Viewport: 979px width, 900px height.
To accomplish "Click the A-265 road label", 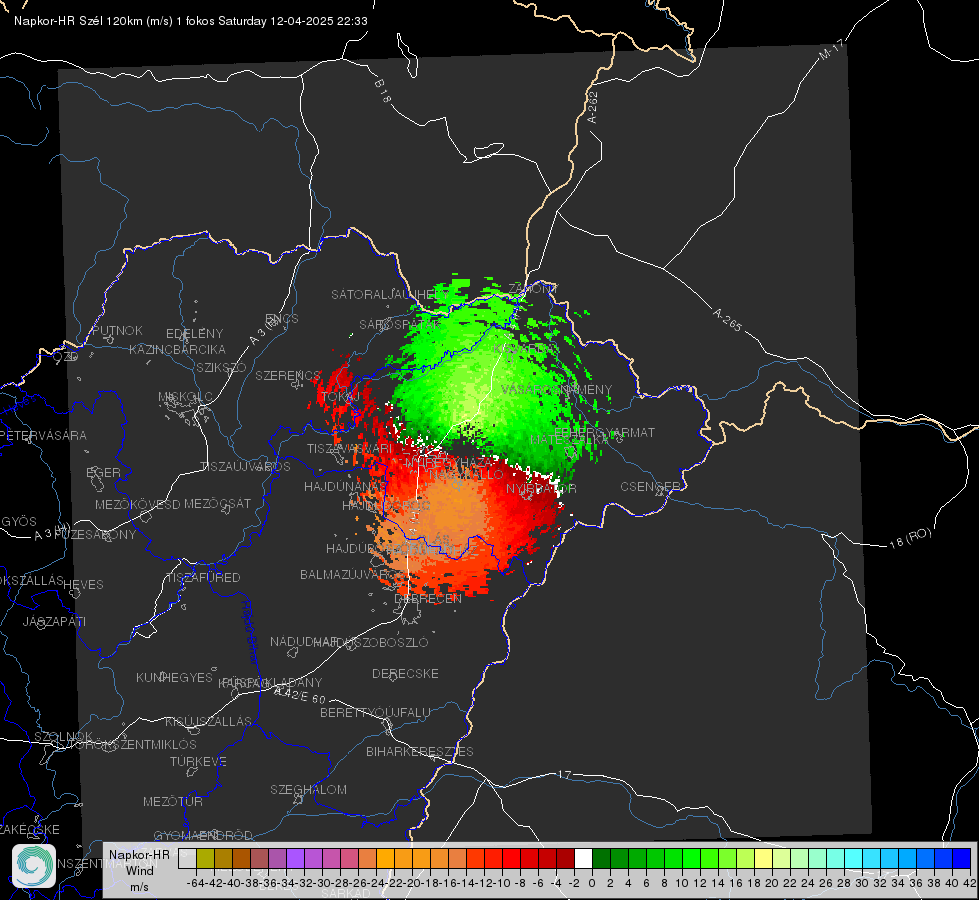I will (x=727, y=320).
